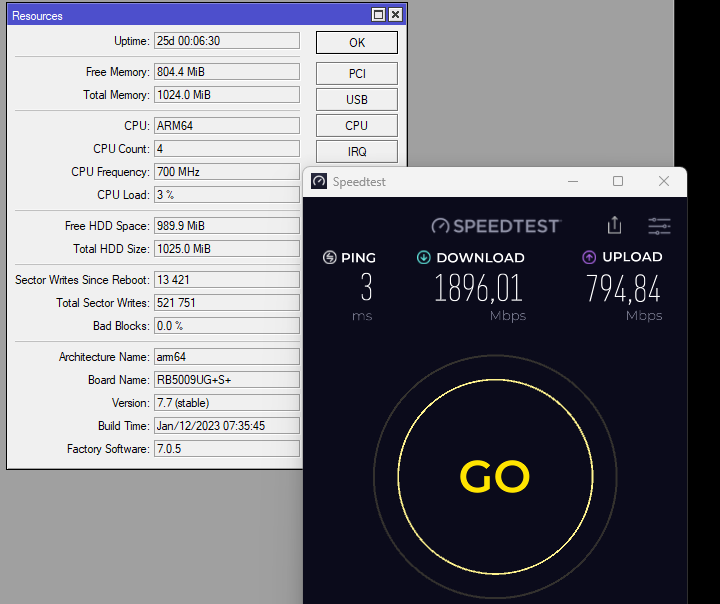Click the Architecture Name field
The width and height of the screenshot is (720, 604).
click(227, 356)
